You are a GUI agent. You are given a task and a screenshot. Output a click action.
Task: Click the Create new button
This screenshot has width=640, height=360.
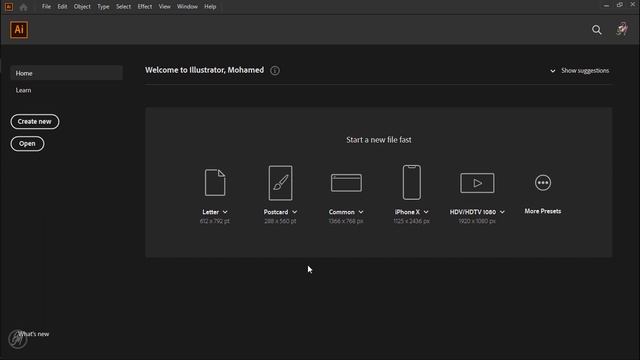click(x=35, y=122)
